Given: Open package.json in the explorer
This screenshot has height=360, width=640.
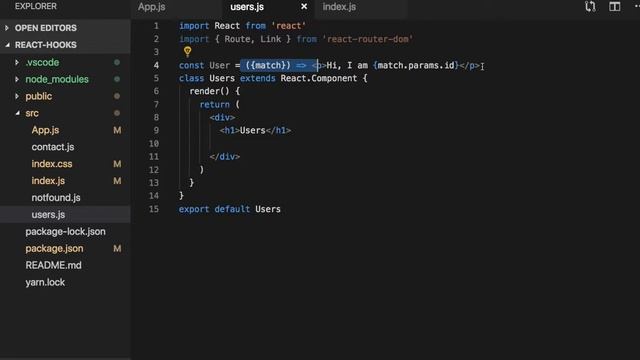Looking at the screenshot, I should tap(54, 249).
